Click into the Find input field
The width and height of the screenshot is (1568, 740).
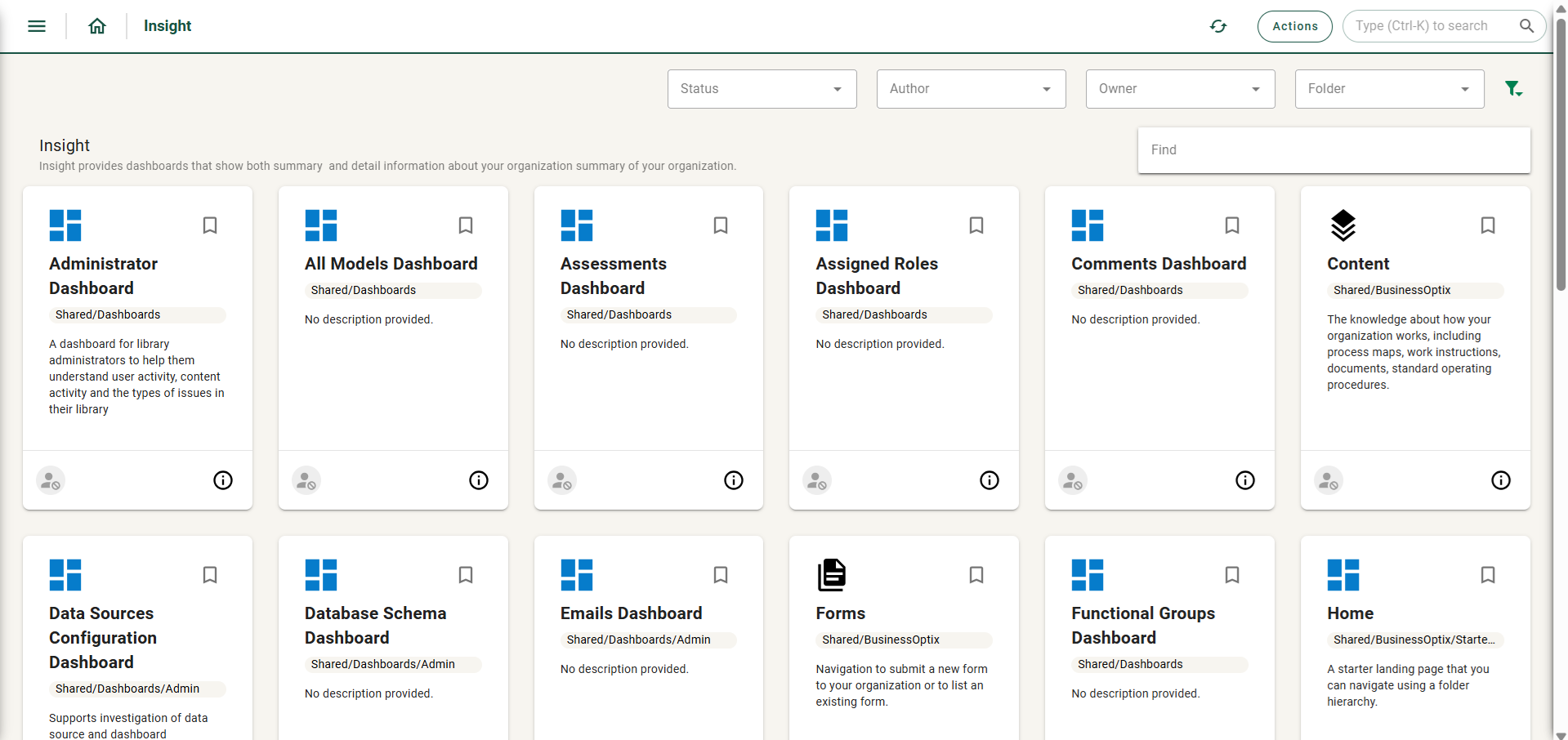coord(1333,150)
